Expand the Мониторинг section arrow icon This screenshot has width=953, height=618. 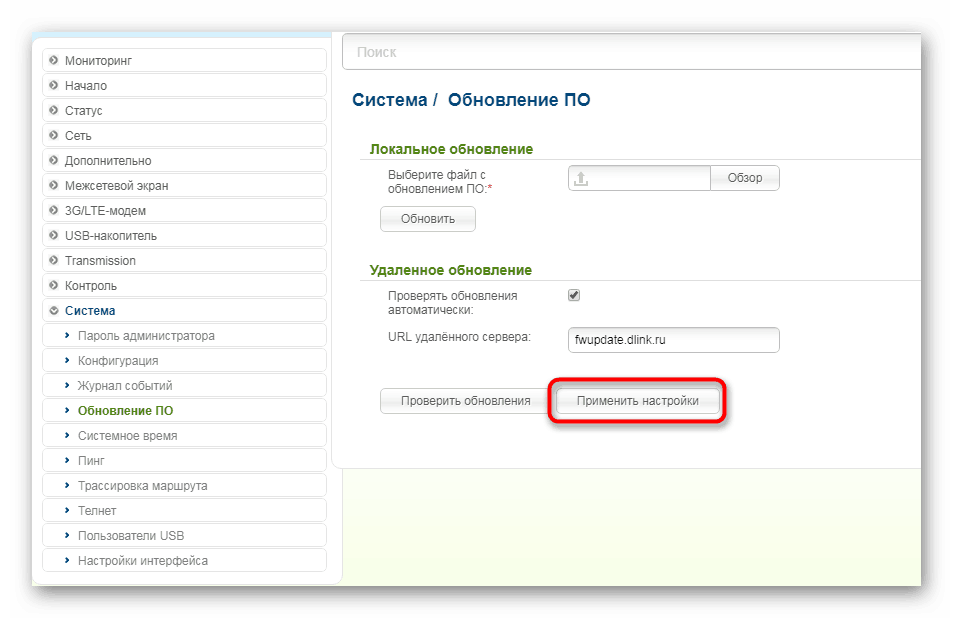(53, 60)
